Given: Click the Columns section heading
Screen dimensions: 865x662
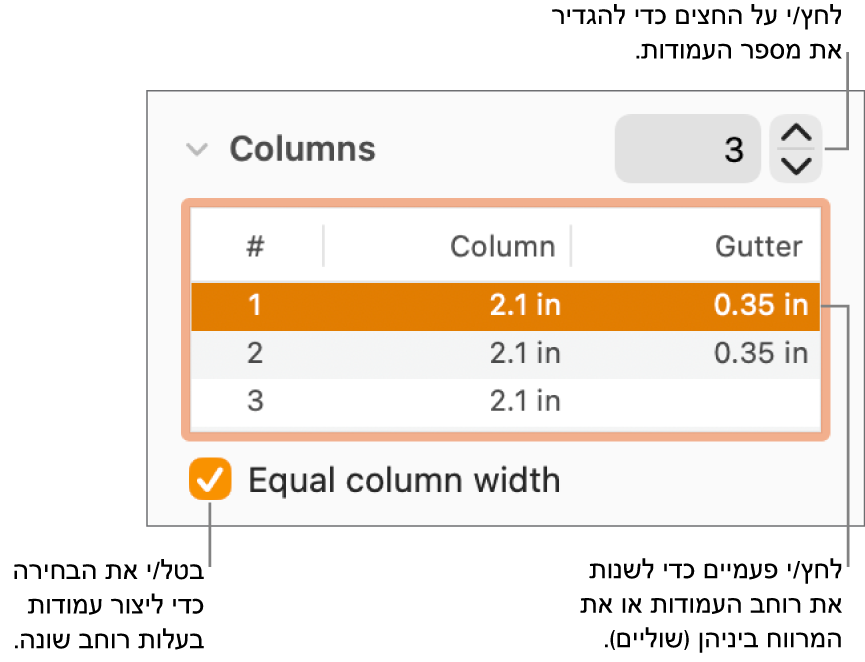Looking at the screenshot, I should point(302,149).
